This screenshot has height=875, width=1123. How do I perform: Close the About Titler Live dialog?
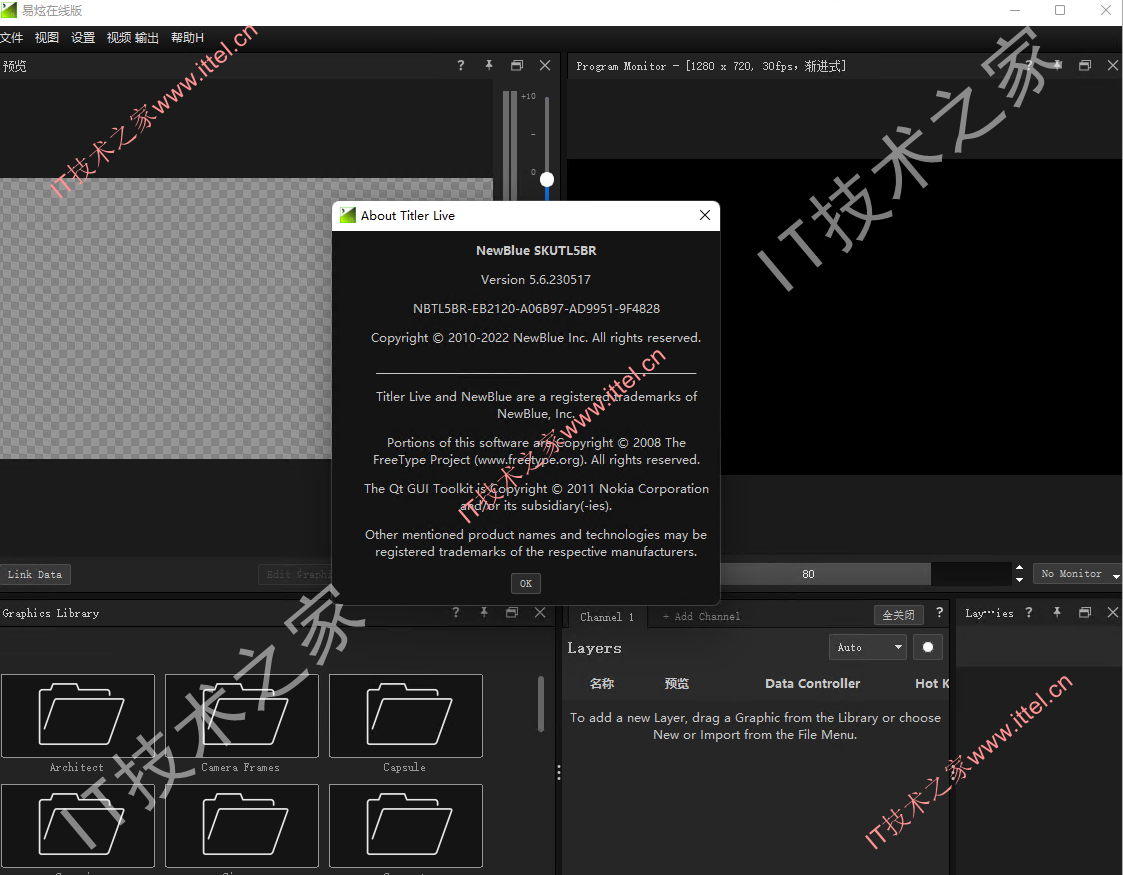click(705, 216)
